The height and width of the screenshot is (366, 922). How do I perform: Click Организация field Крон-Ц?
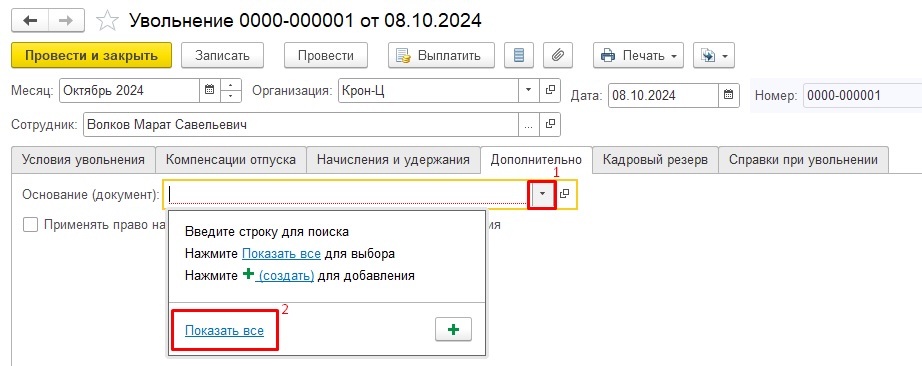428,91
